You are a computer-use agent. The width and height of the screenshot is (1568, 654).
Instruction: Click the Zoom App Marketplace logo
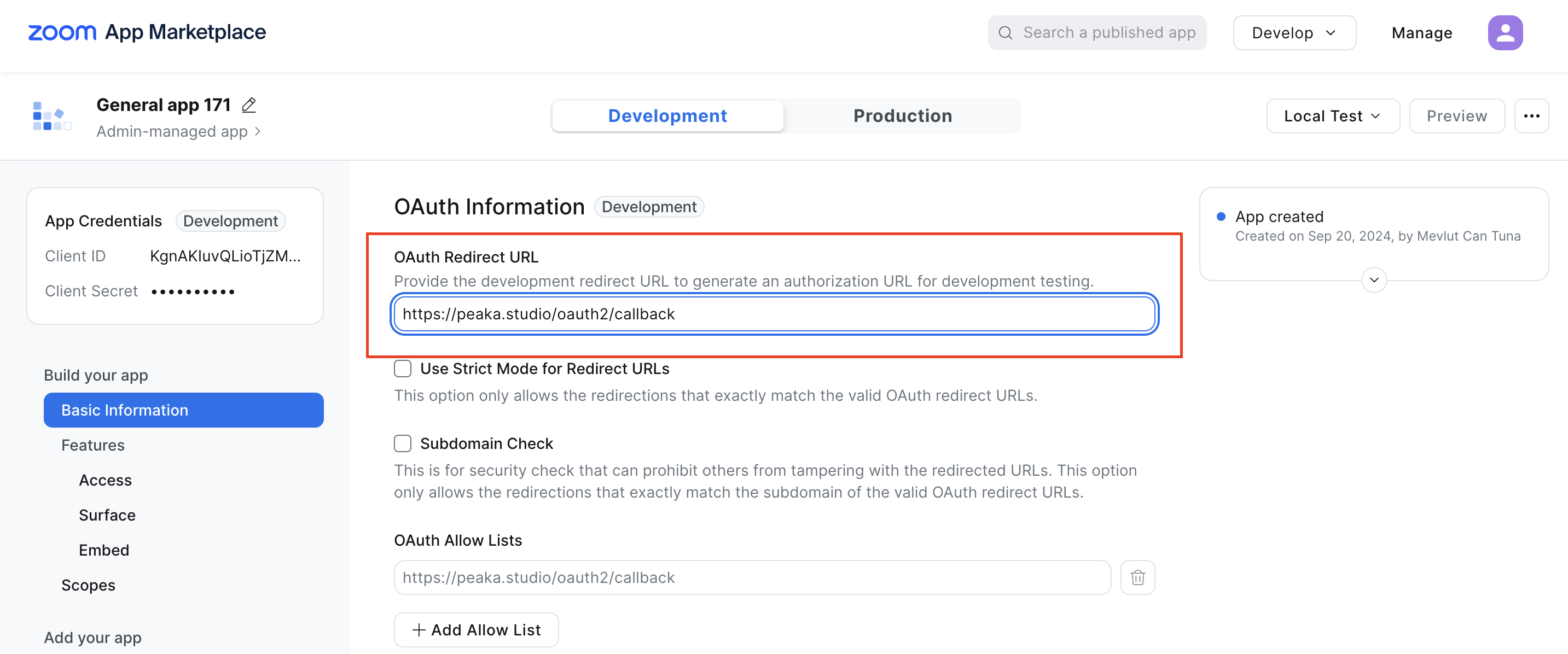click(x=147, y=32)
